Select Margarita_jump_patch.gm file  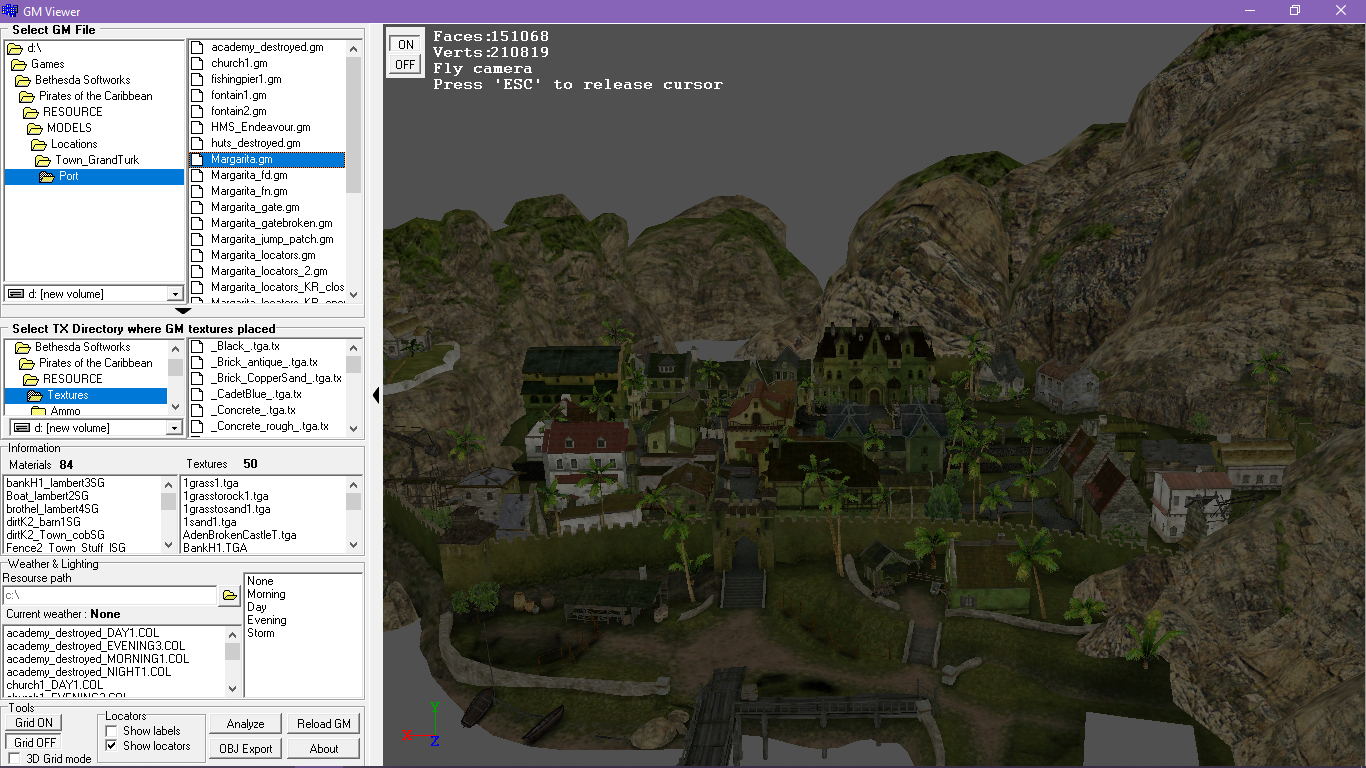tap(272, 239)
